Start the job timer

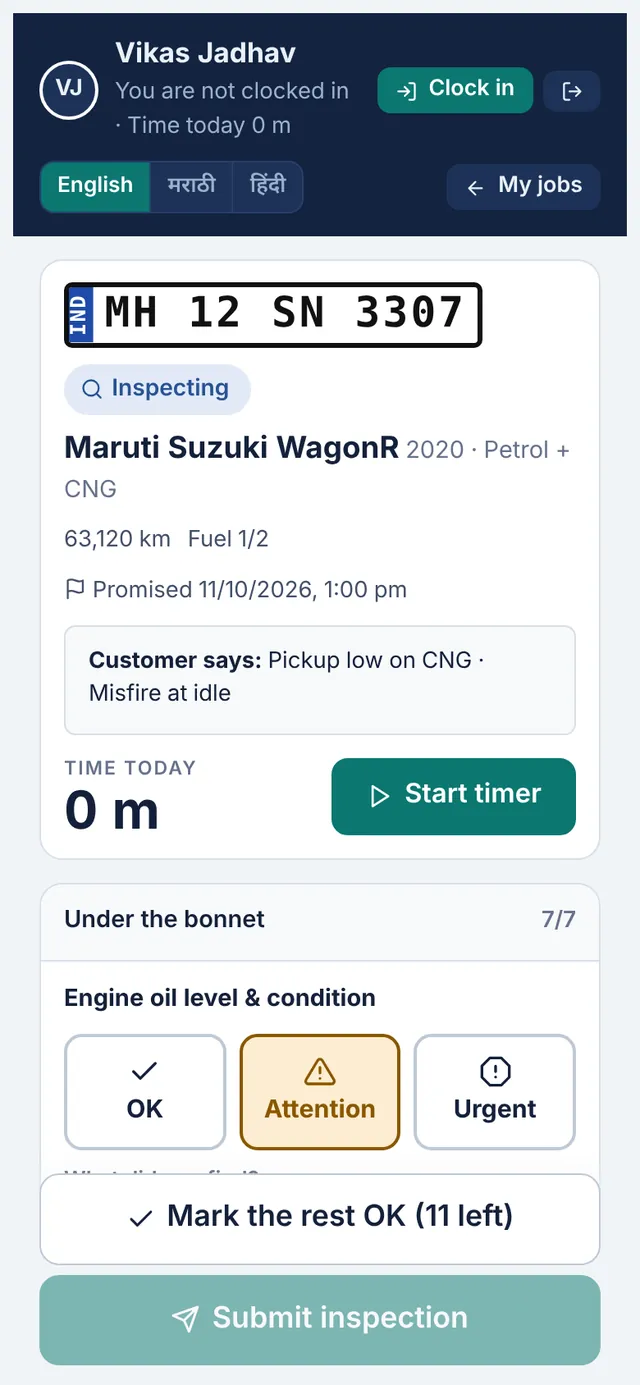click(x=454, y=796)
